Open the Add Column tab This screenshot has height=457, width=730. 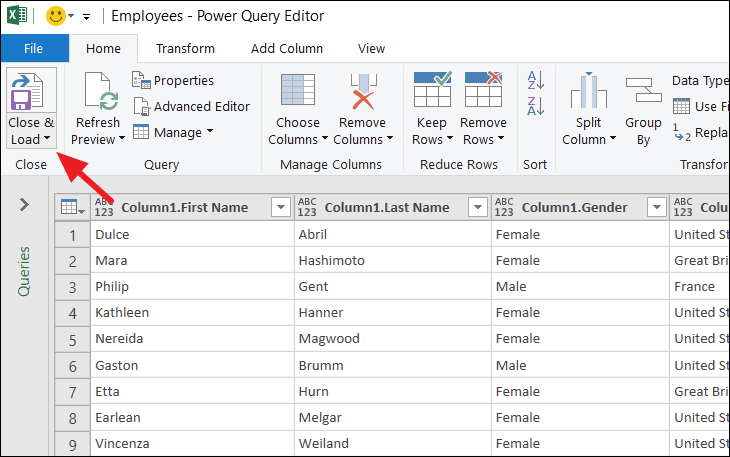click(286, 48)
